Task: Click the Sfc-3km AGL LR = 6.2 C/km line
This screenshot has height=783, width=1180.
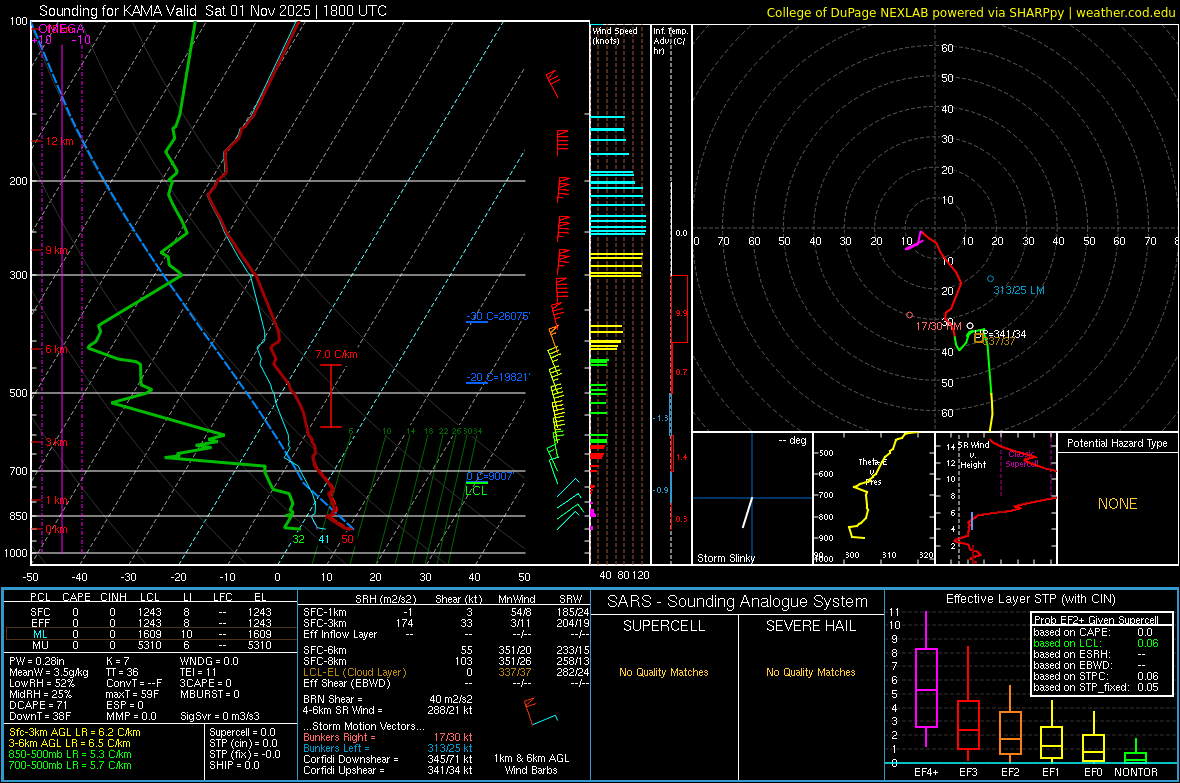Action: click(x=75, y=732)
